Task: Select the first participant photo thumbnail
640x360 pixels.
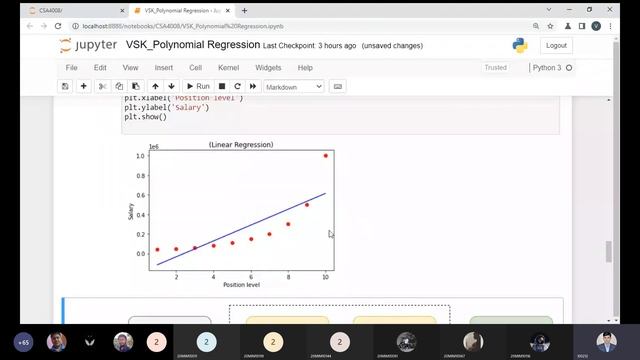Action: pyautogui.click(x=57, y=342)
